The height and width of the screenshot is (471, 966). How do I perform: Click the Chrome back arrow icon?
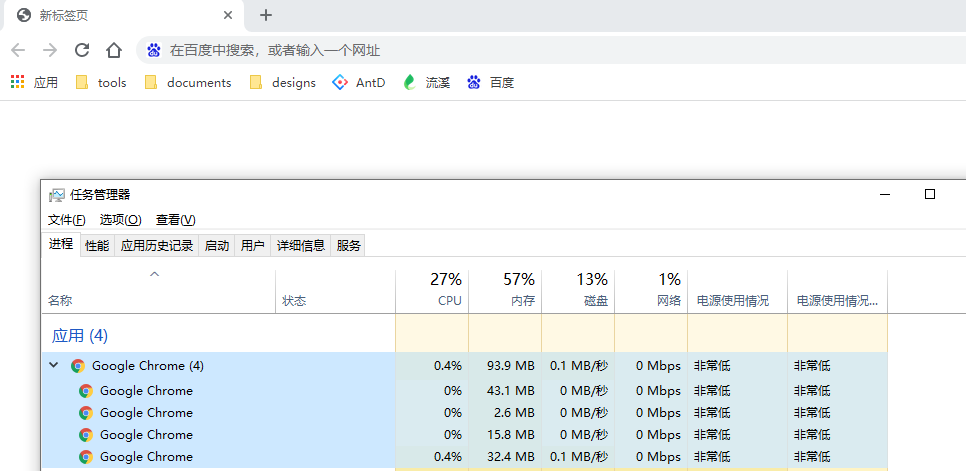pos(18,50)
